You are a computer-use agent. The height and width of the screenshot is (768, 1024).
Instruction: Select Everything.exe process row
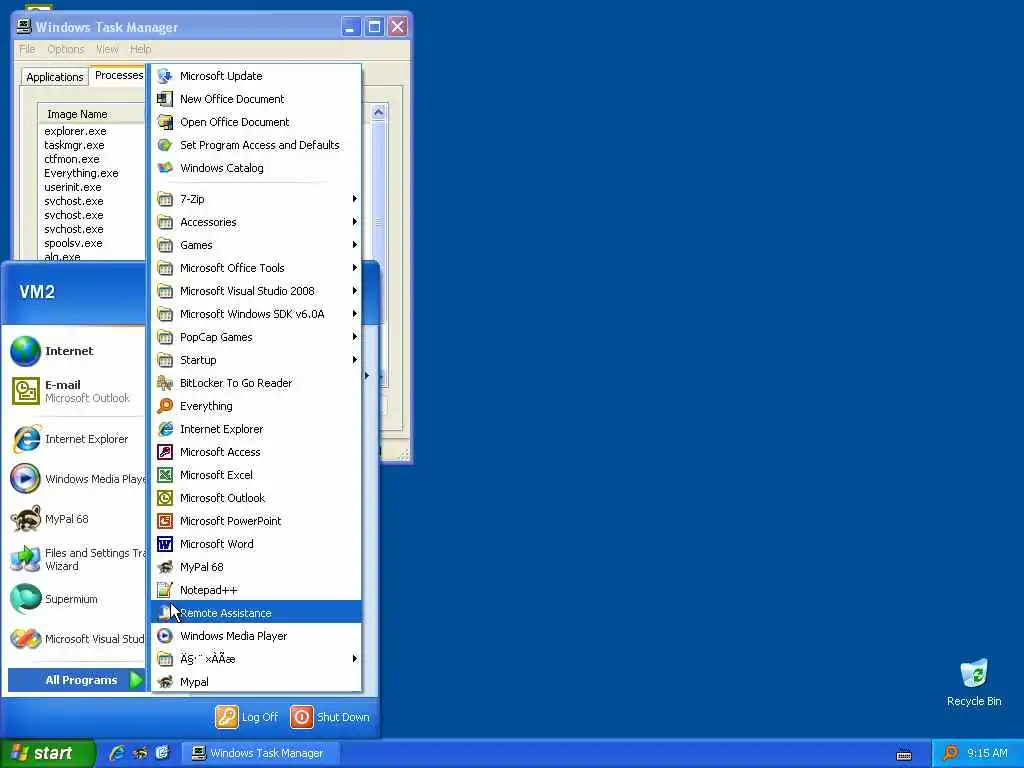81,173
